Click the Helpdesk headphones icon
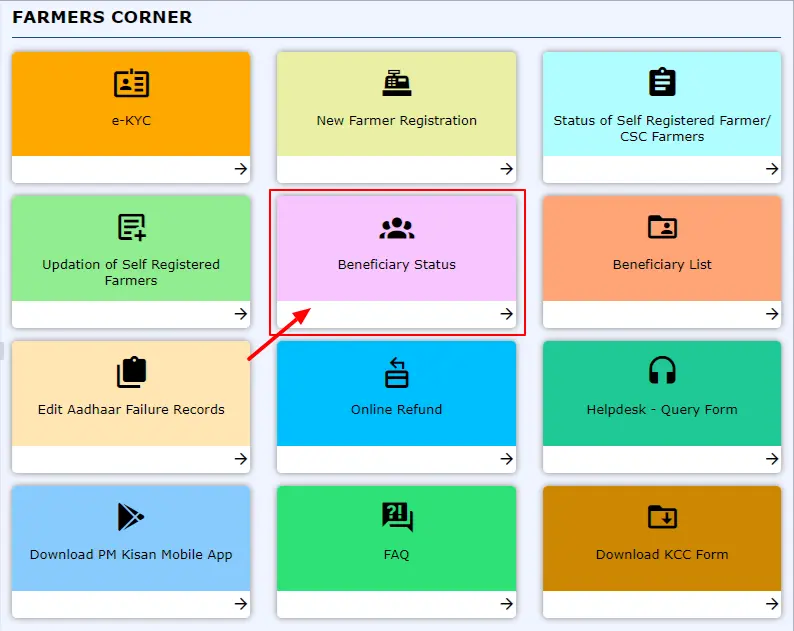 tap(662, 370)
